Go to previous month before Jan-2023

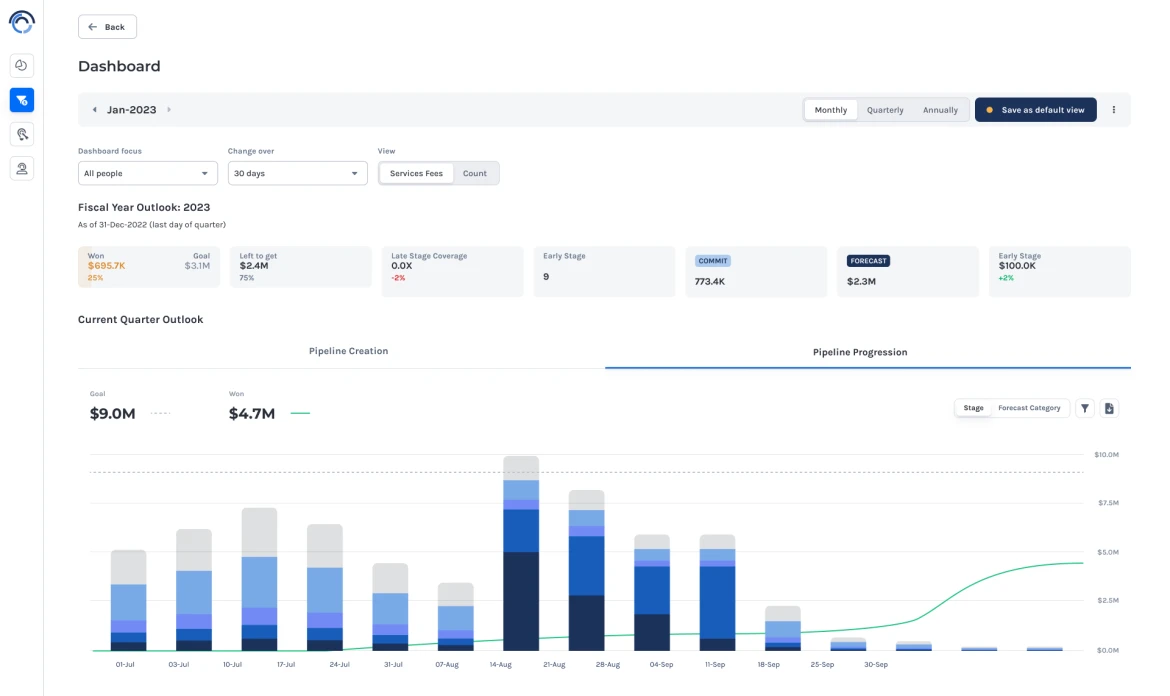point(95,110)
